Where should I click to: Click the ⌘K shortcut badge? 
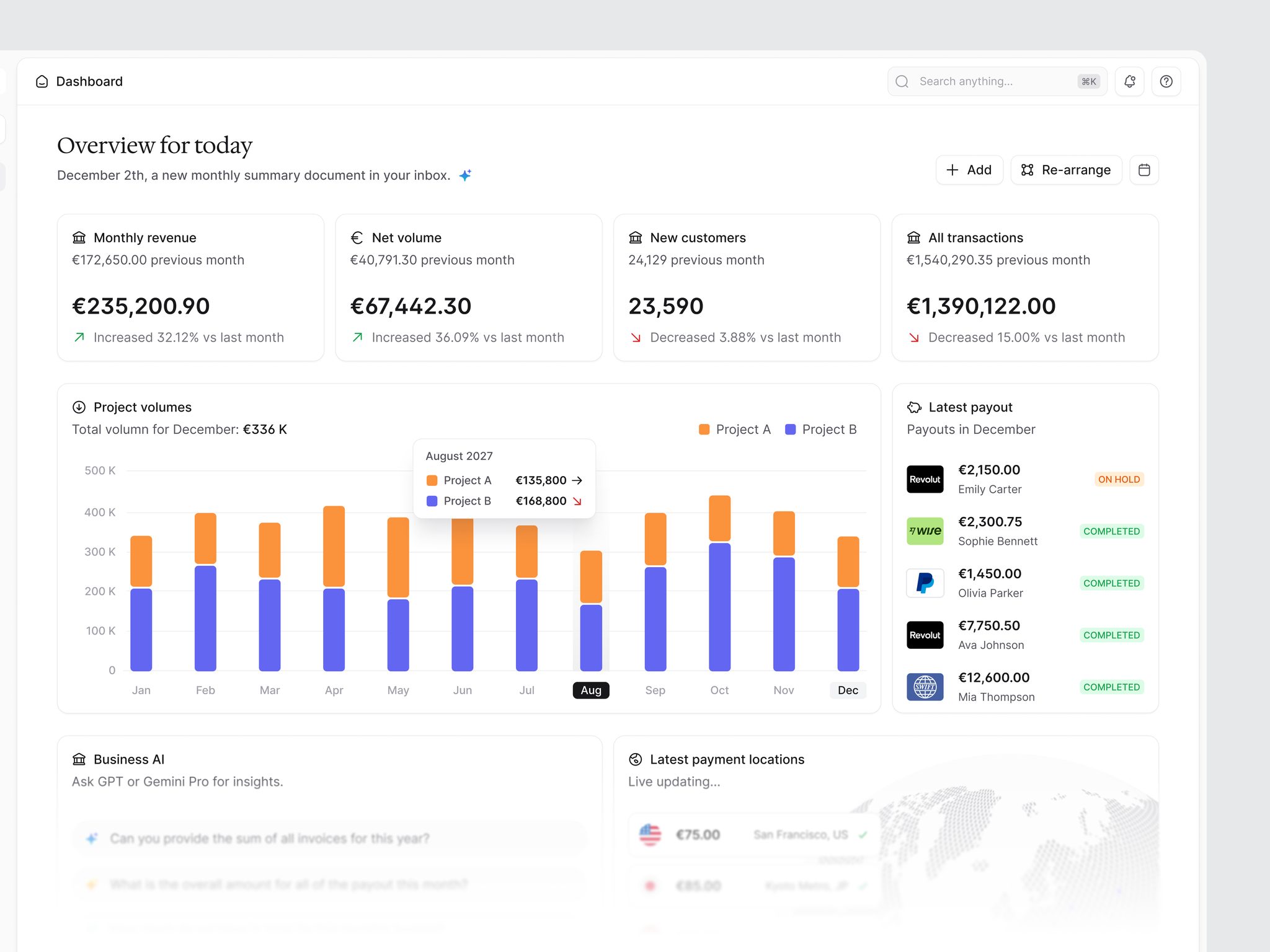point(1088,81)
